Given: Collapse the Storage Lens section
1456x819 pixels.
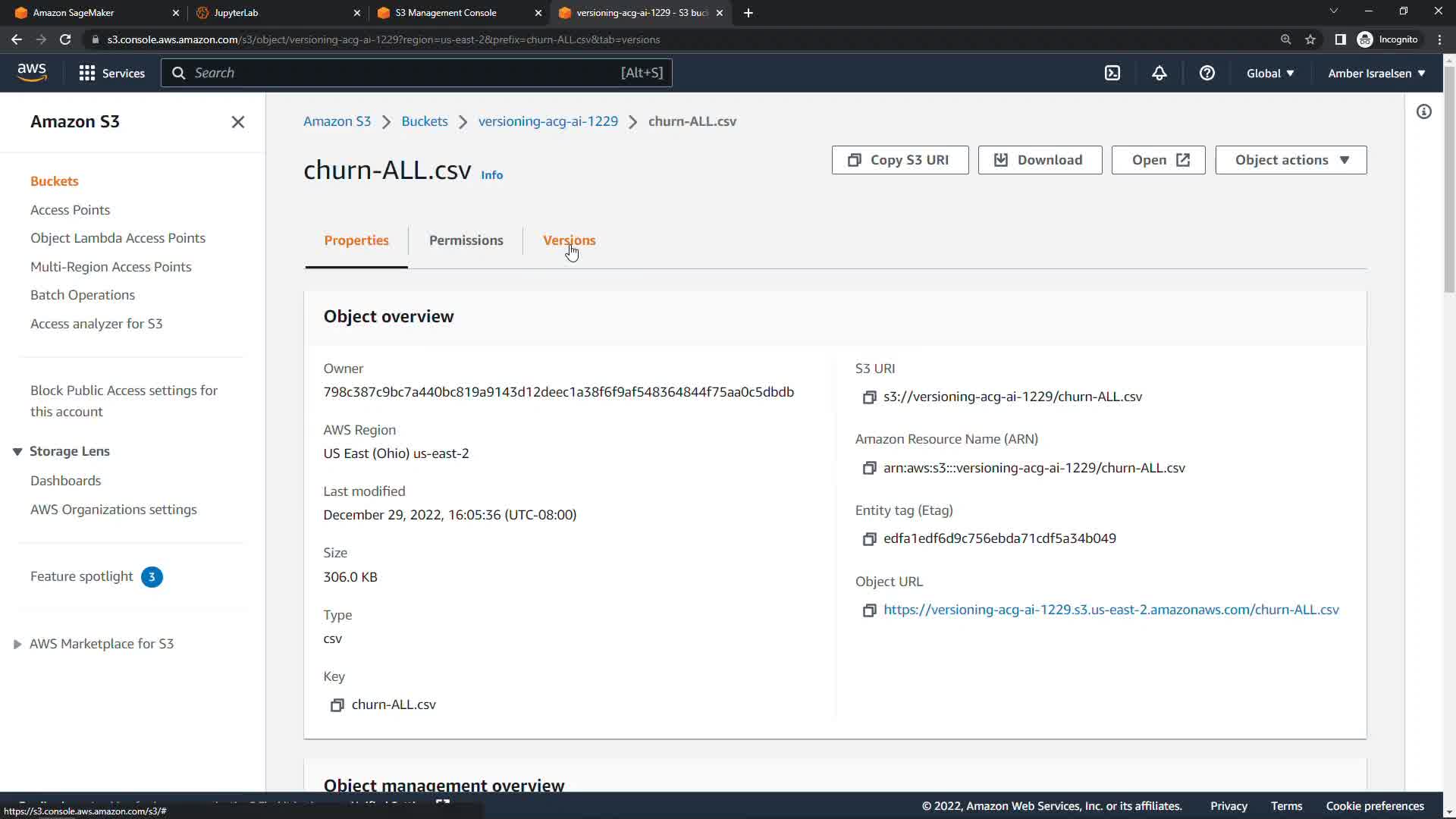Looking at the screenshot, I should pos(17,451).
